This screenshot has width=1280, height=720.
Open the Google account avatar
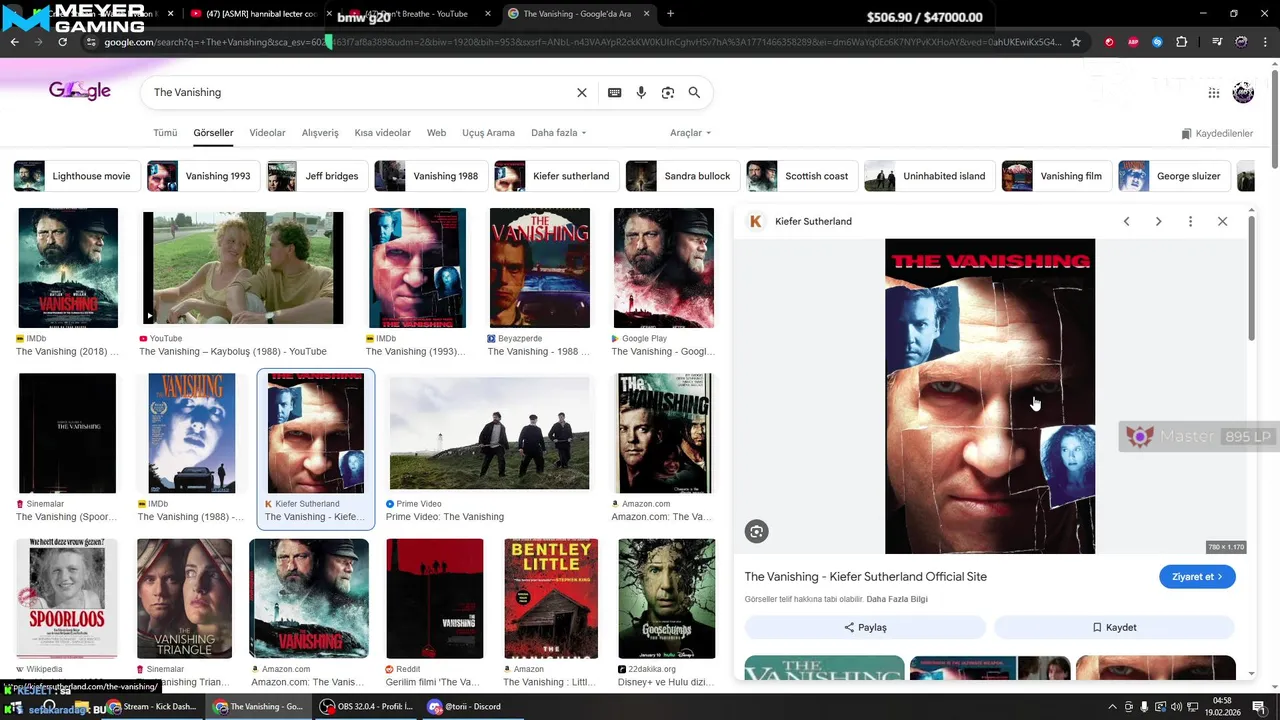click(x=1243, y=93)
